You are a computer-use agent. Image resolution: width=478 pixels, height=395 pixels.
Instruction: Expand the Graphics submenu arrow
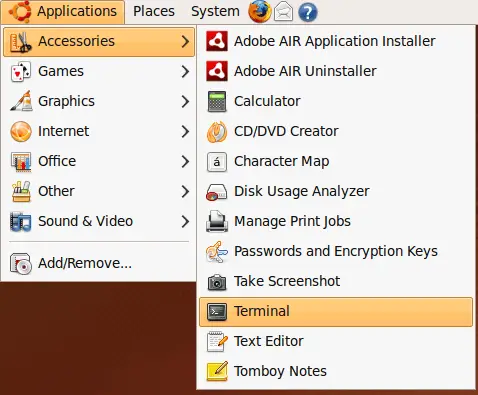[185, 101]
